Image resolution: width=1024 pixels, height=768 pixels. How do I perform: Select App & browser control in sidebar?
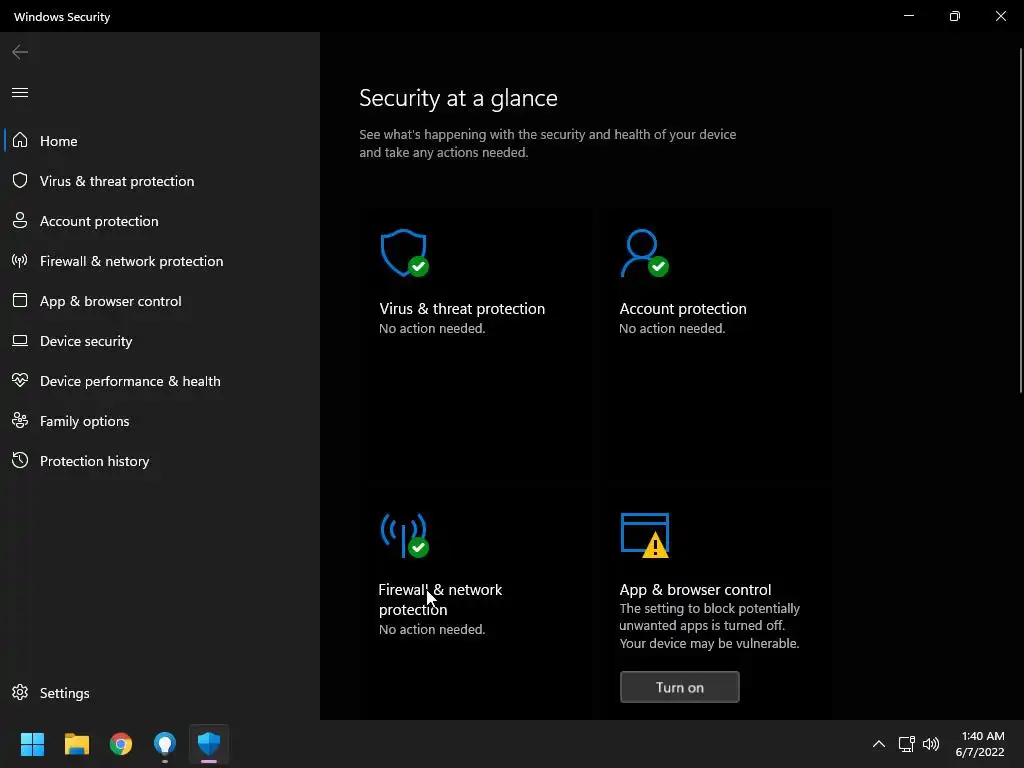(x=160, y=301)
